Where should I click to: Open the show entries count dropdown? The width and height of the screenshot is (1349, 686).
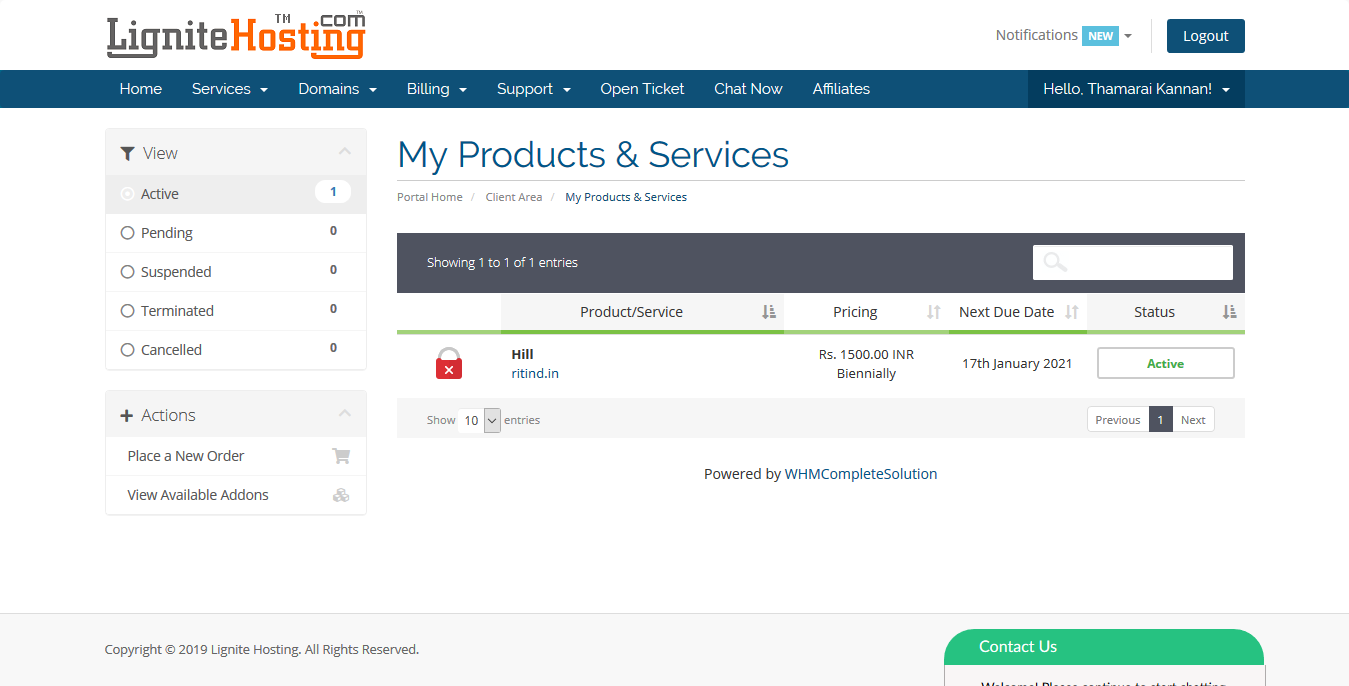pyautogui.click(x=480, y=420)
